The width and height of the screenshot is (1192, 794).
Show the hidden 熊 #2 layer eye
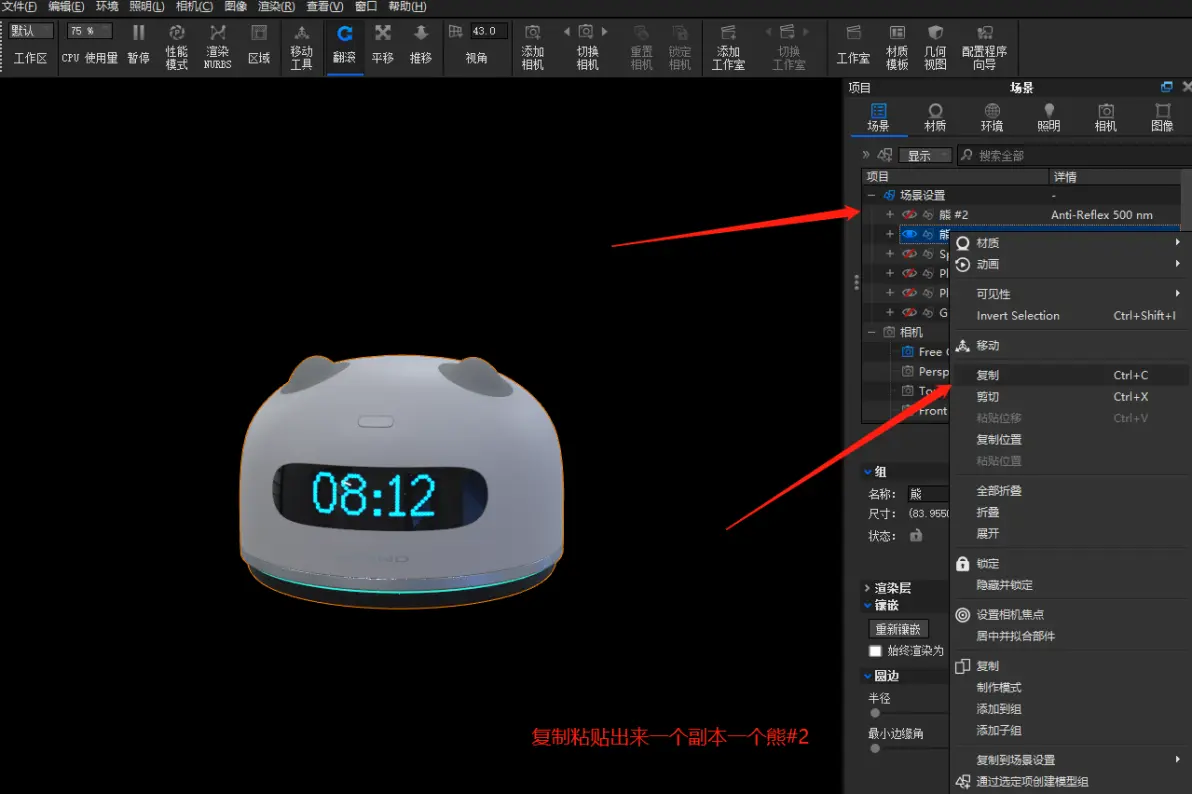coord(909,215)
